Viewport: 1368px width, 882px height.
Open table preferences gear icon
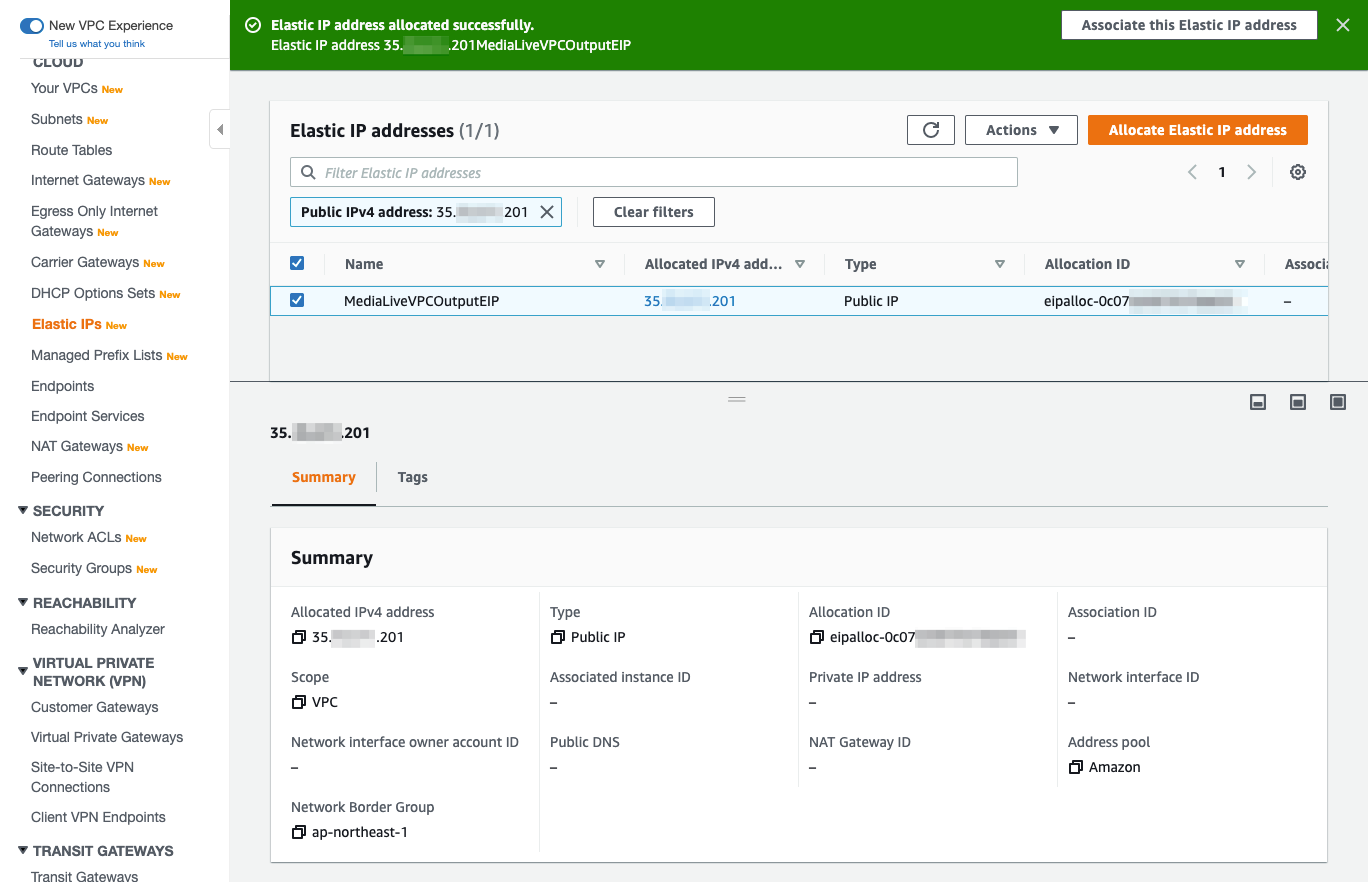pyautogui.click(x=1298, y=172)
